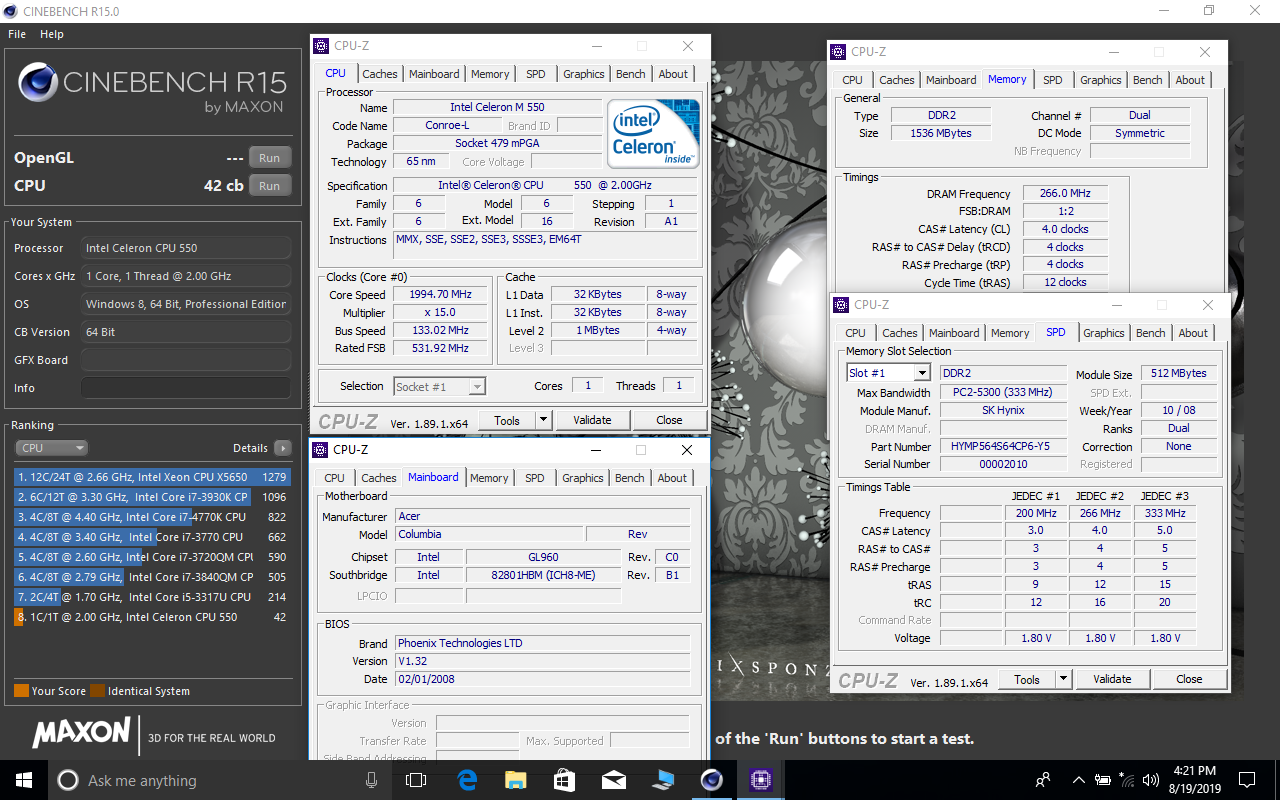Click the BIOS version V1.32 field

pyautogui.click(x=541, y=661)
